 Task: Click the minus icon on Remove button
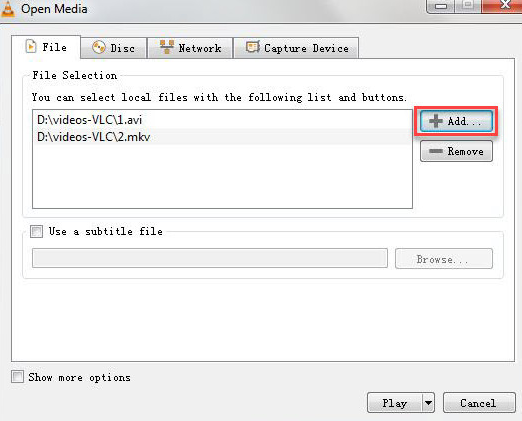pos(435,151)
